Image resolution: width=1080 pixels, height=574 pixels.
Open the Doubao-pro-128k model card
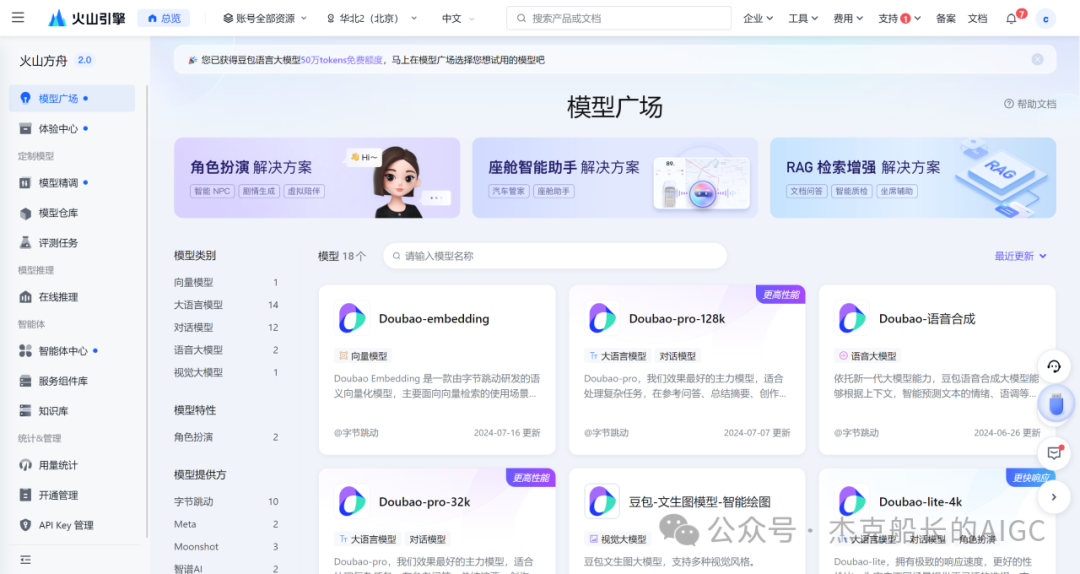(687, 370)
